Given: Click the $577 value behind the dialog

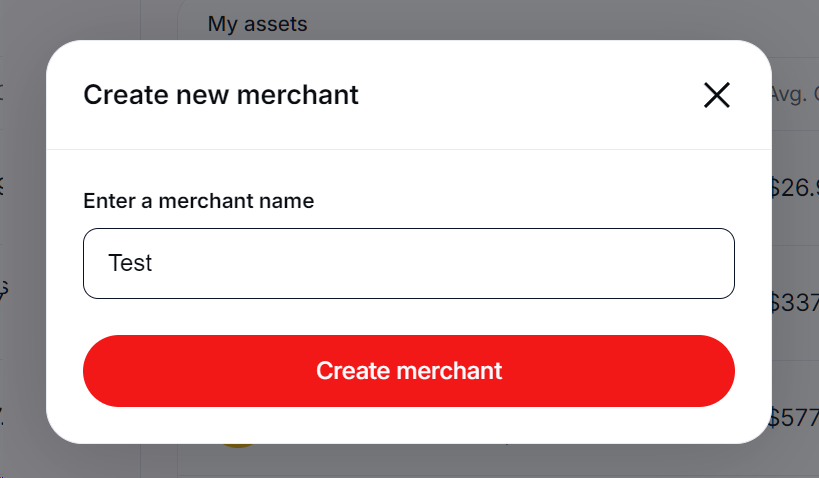Looking at the screenshot, I should [x=795, y=418].
